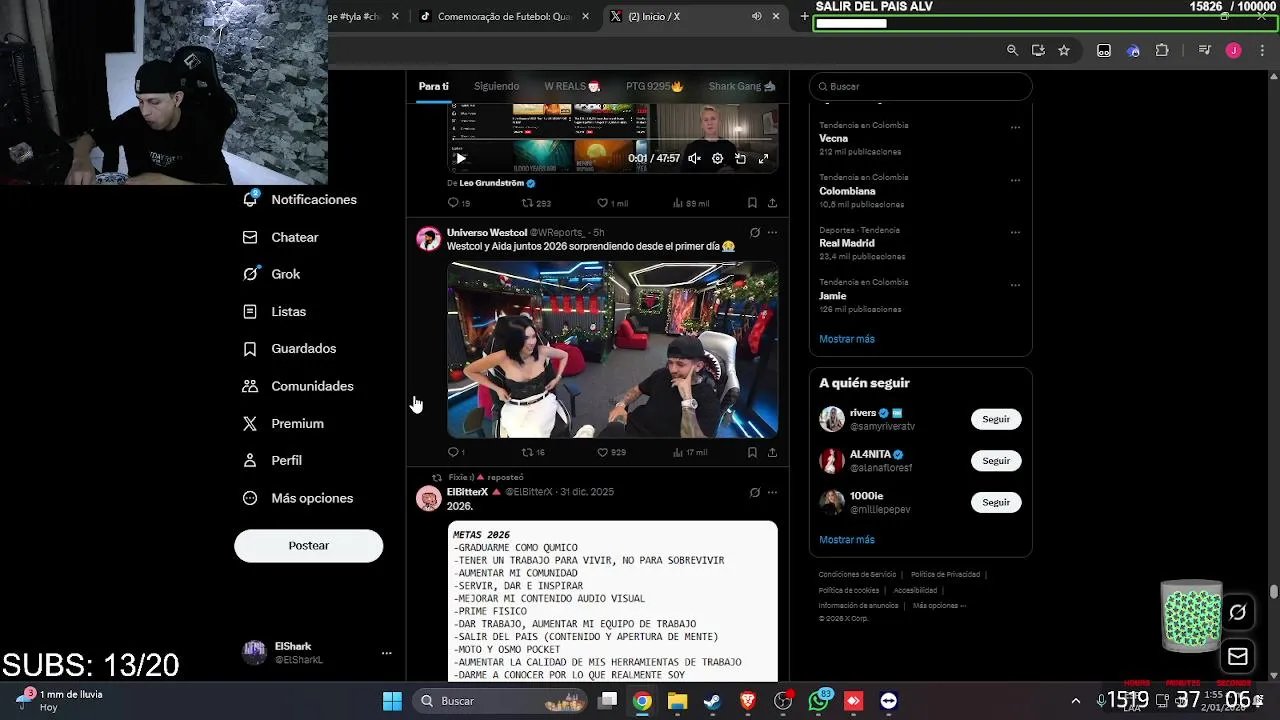Open Más opciones in sidebar
The image size is (1280, 720).
click(298, 498)
